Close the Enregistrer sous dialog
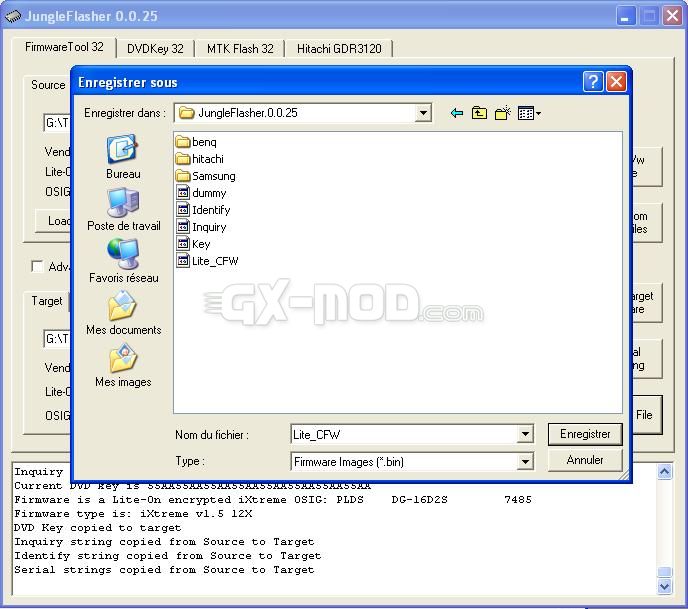Image resolution: width=688 pixels, height=609 pixels. pos(616,82)
